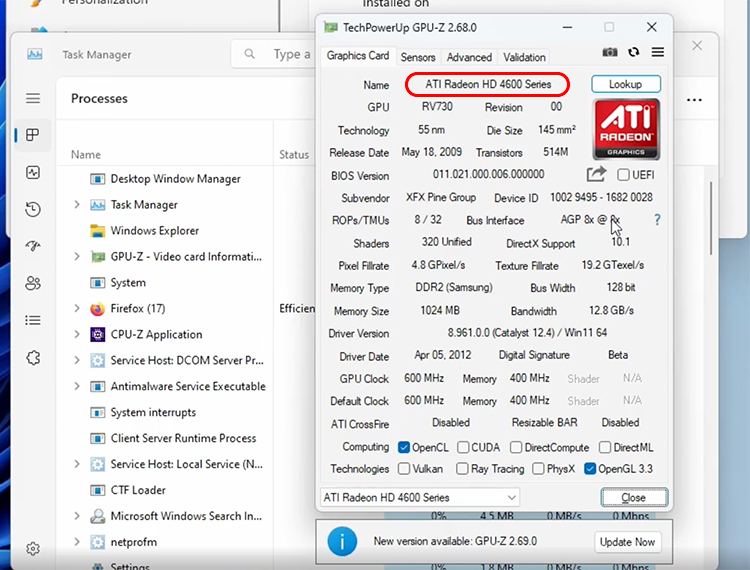Click the Microsoft Windows Search Indexer icon
Image resolution: width=750 pixels, height=570 pixels.
(x=98, y=516)
